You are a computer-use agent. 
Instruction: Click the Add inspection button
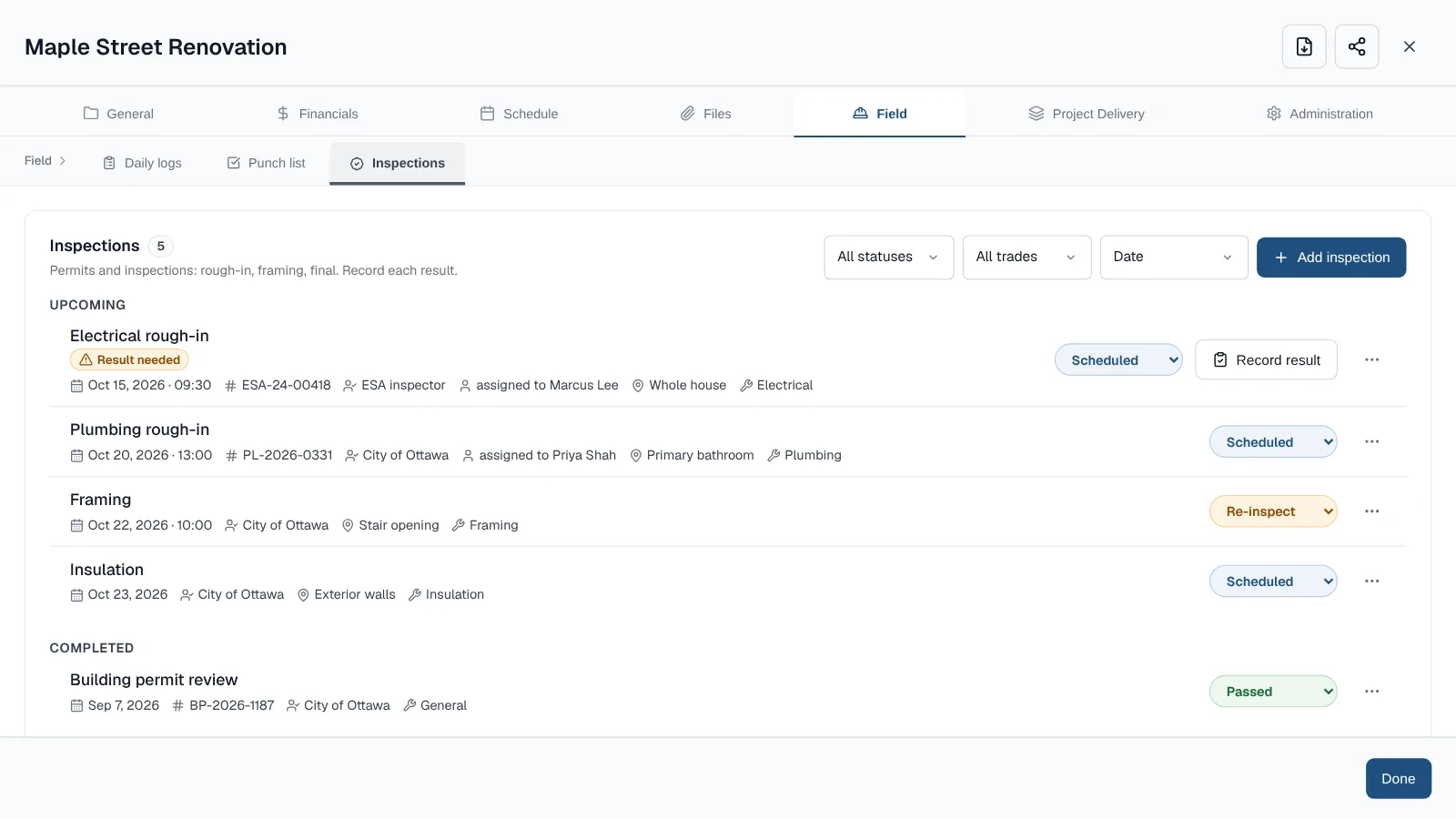[1331, 258]
